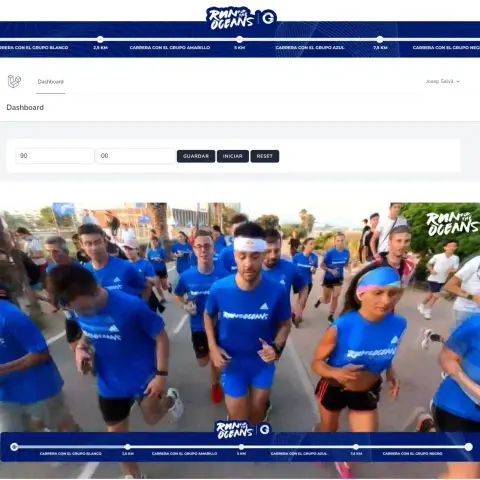Click the Laravel logo in the navigation
This screenshot has width=480, height=480.
pyautogui.click(x=14, y=81)
